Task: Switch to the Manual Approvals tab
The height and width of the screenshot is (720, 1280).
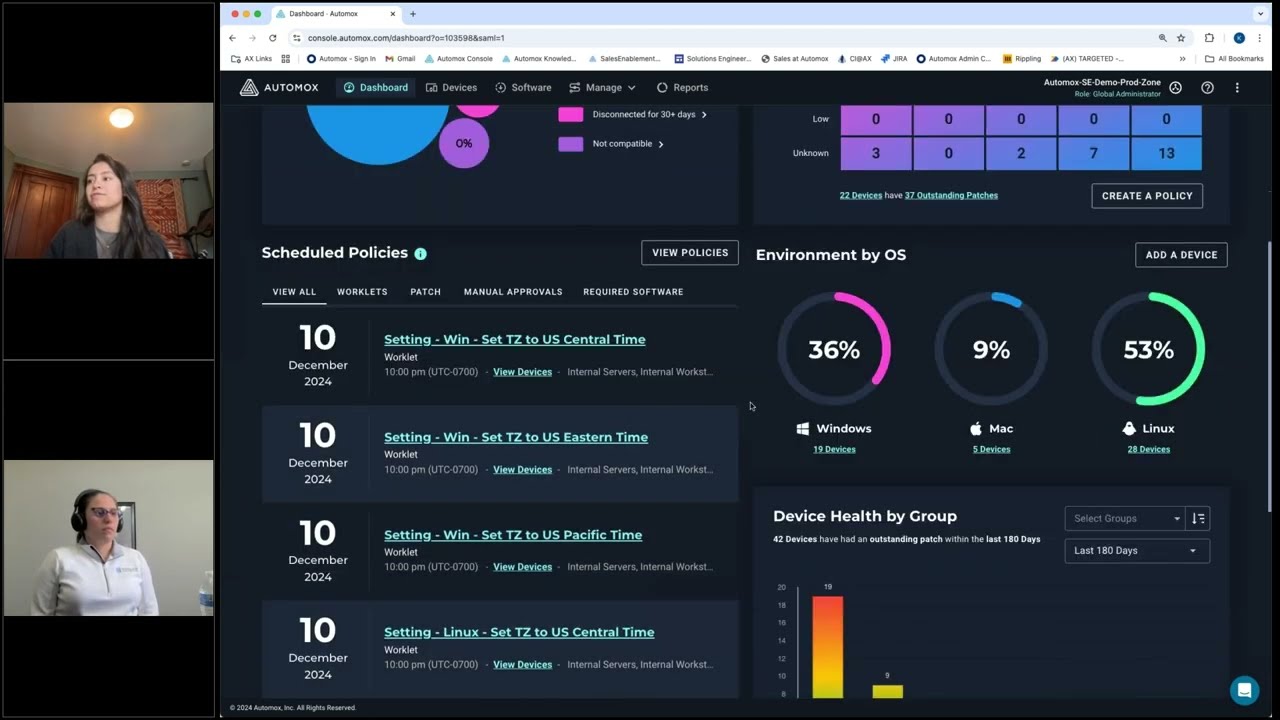Action: [x=513, y=292]
